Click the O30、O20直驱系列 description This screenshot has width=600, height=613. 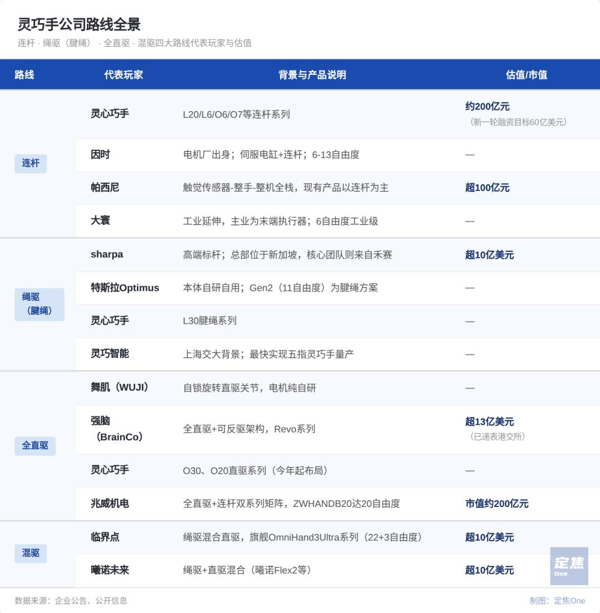click(255, 470)
